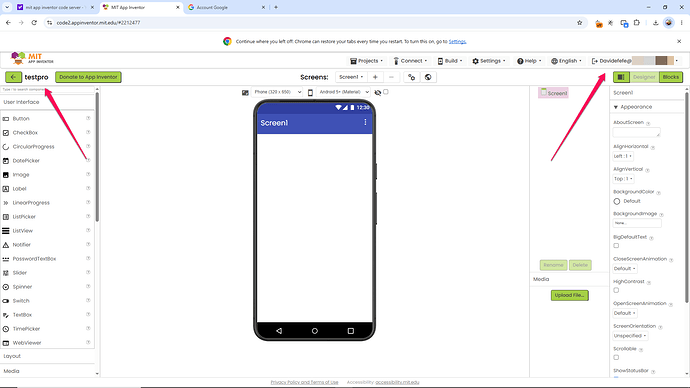Screen dimensions: 690x388
Task: Click the phone device icon before Android theme
Action: tap(310, 92)
